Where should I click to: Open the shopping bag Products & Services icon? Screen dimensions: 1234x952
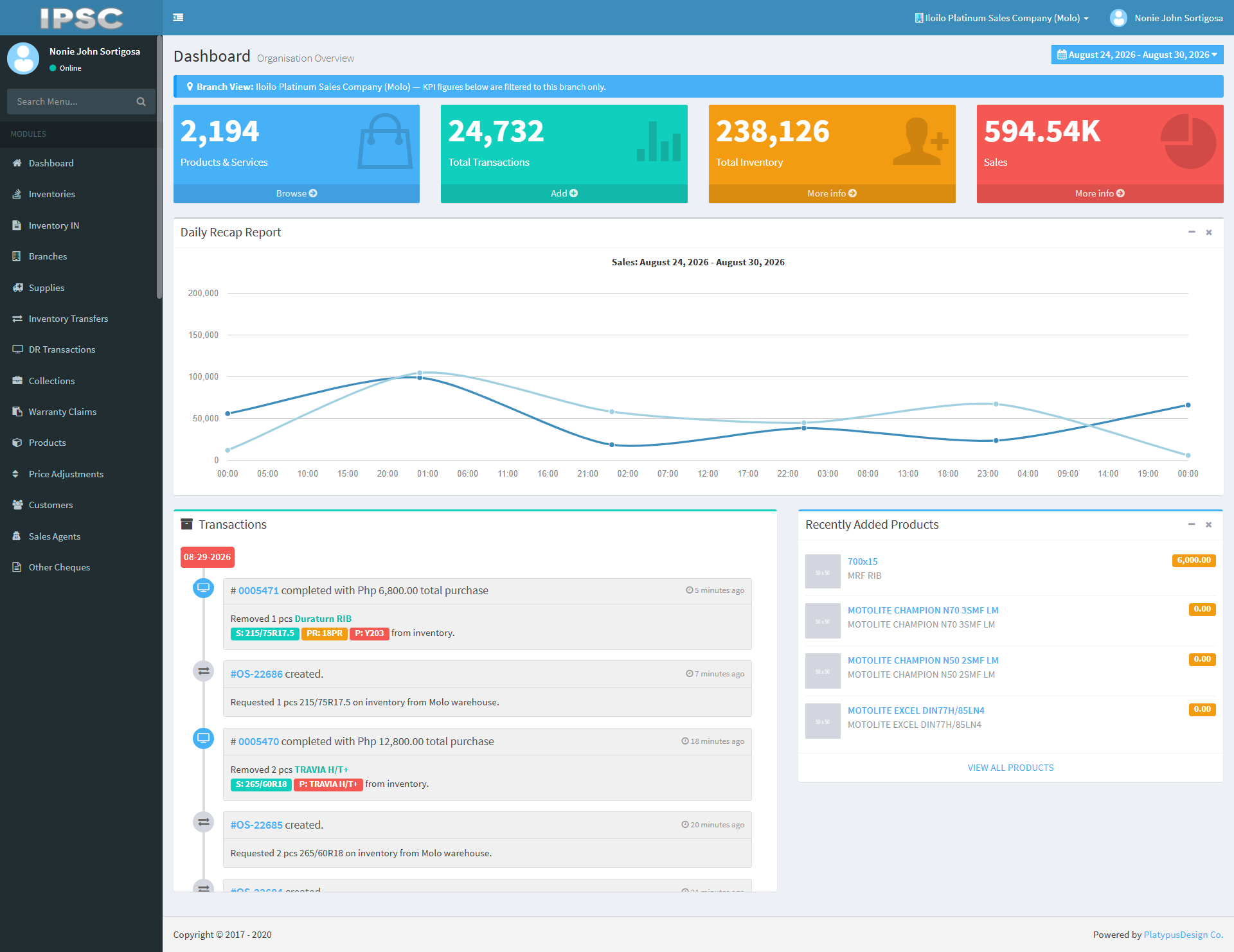click(385, 141)
